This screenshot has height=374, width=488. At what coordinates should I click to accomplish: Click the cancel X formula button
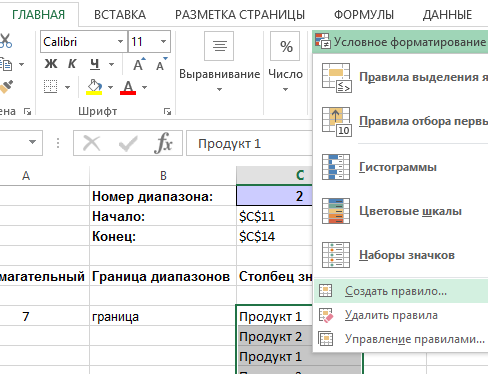point(92,143)
